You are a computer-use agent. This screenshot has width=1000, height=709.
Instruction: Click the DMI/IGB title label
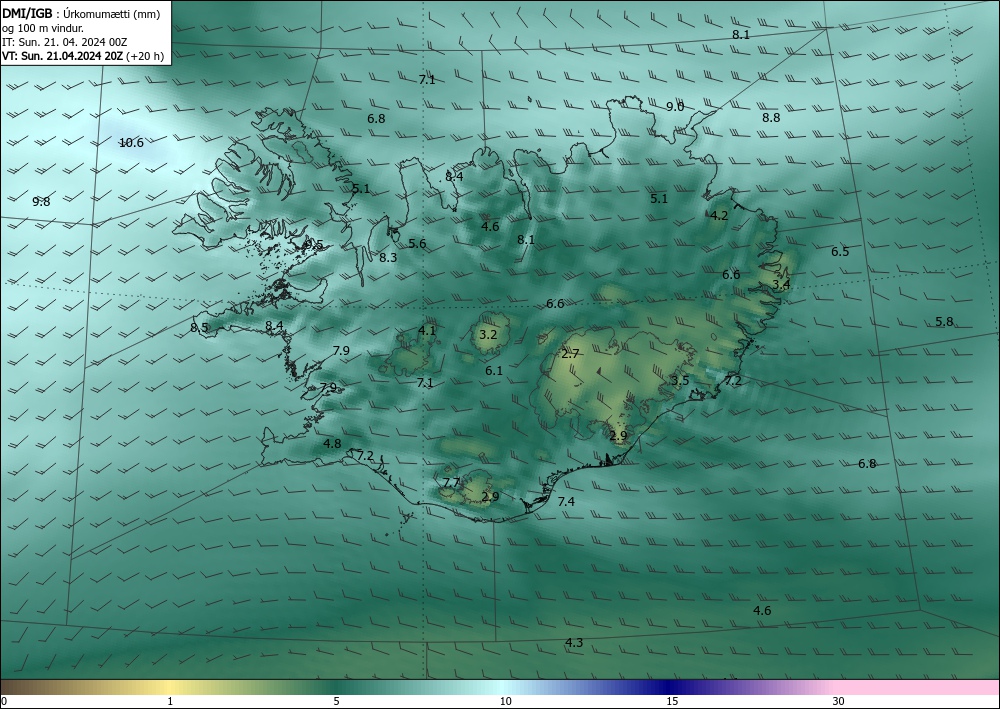(27, 14)
